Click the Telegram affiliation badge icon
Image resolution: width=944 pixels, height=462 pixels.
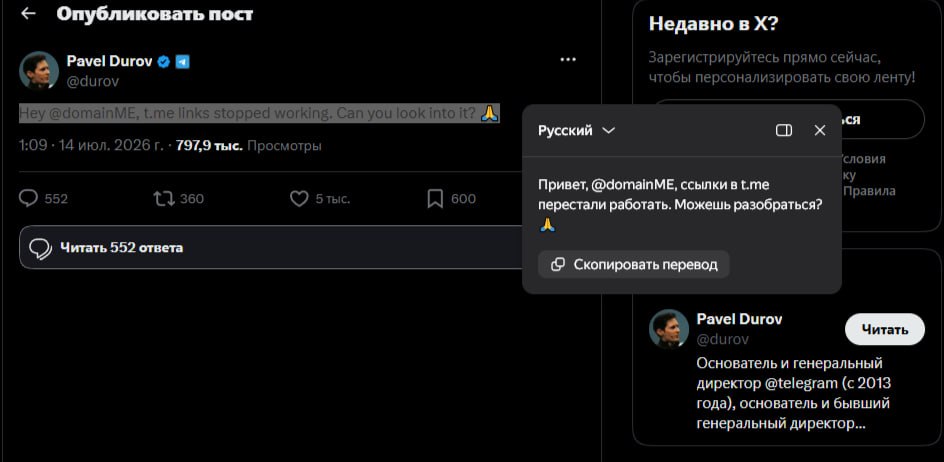[x=182, y=61]
